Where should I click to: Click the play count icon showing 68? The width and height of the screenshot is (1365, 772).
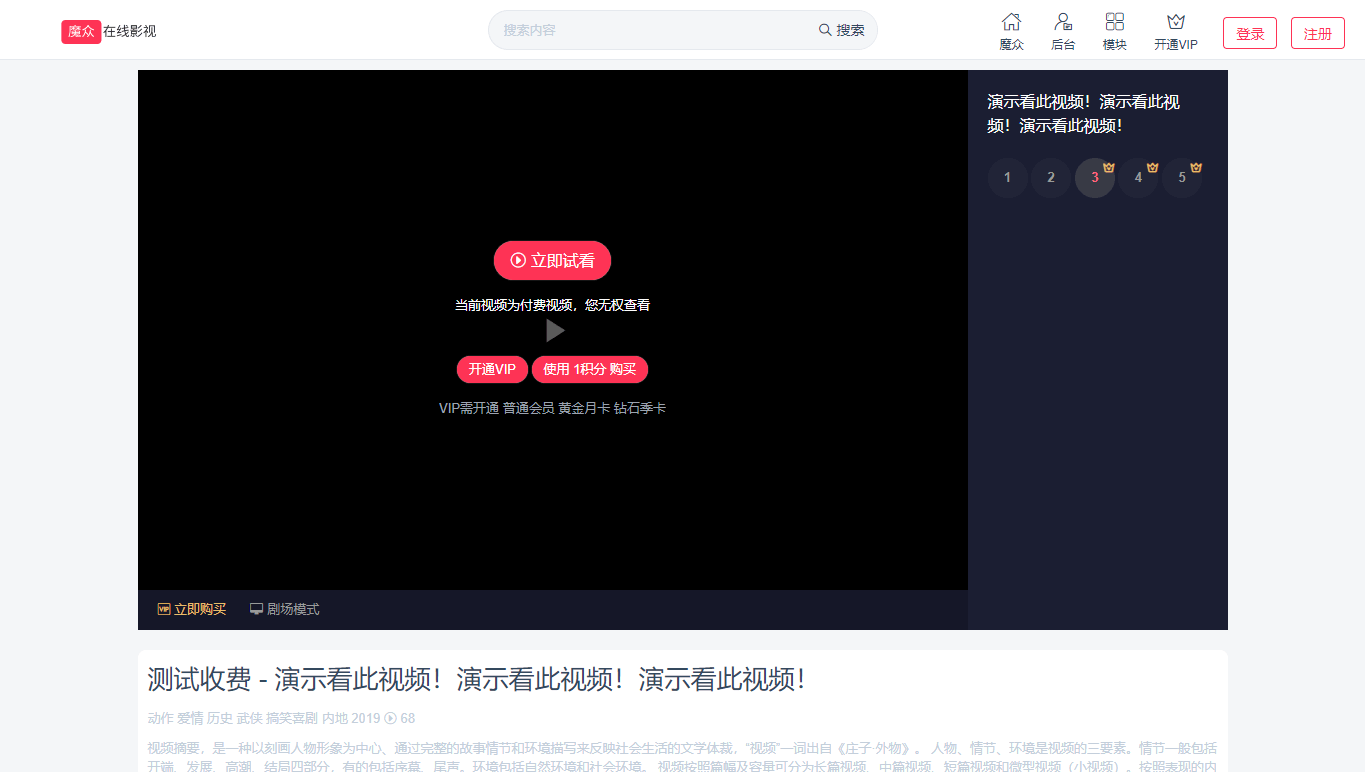[x=391, y=718]
